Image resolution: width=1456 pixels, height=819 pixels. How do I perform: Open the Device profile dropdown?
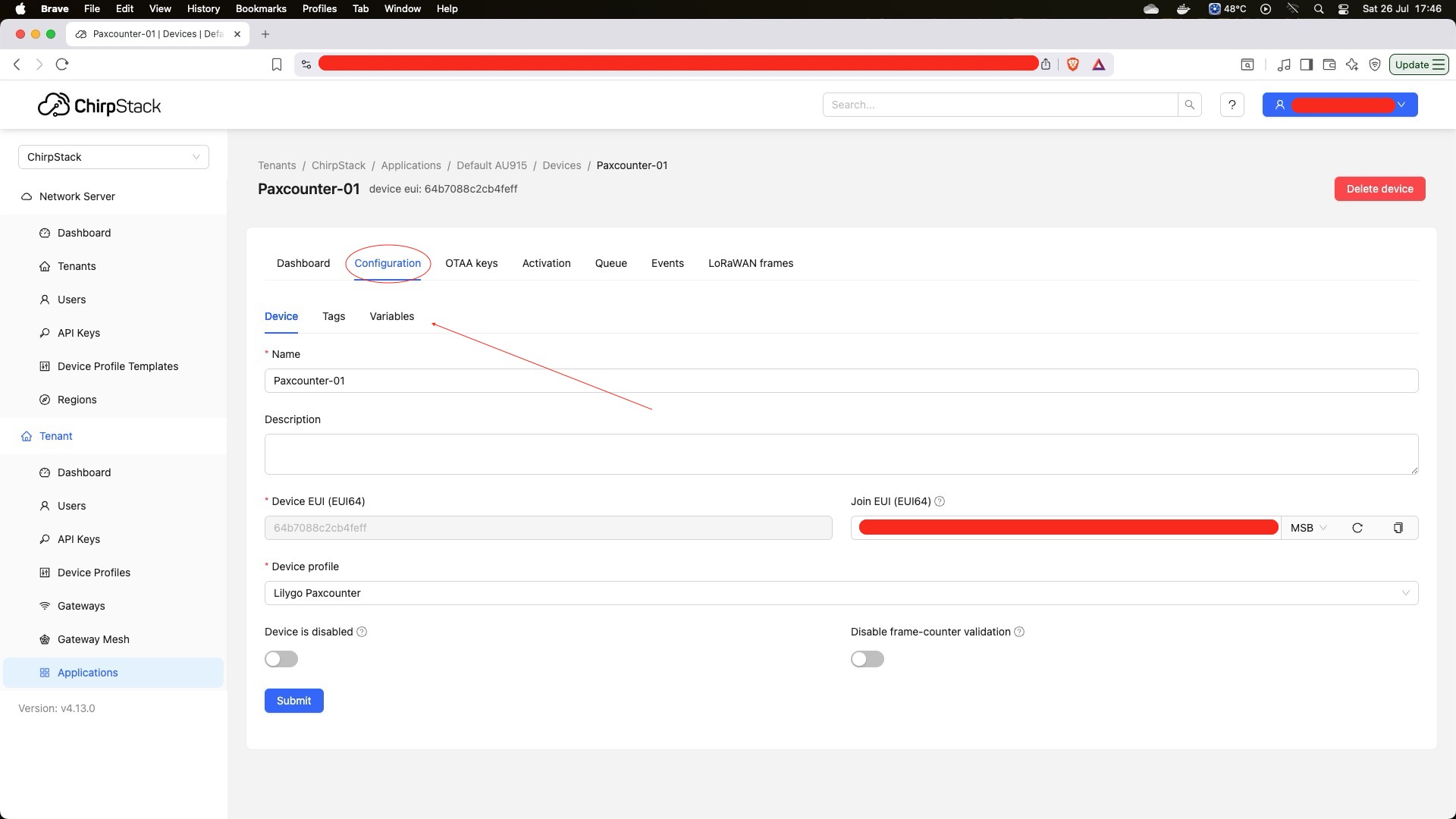pyautogui.click(x=840, y=593)
